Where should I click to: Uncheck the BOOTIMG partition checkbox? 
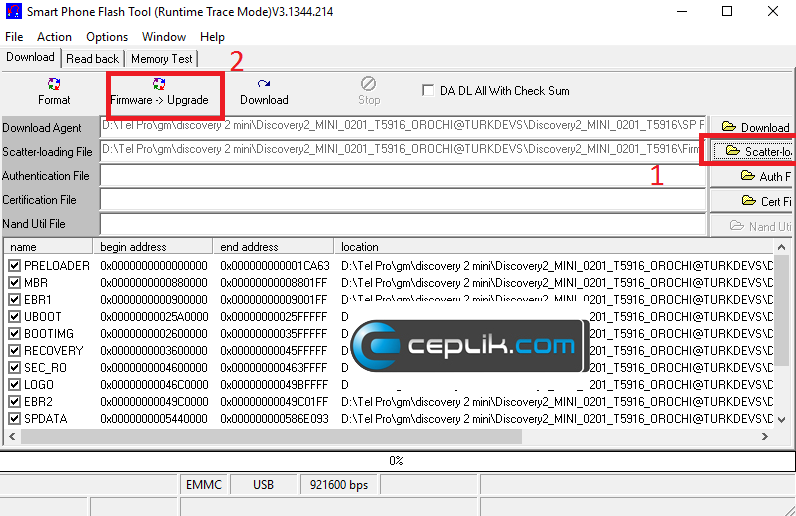click(x=14, y=334)
